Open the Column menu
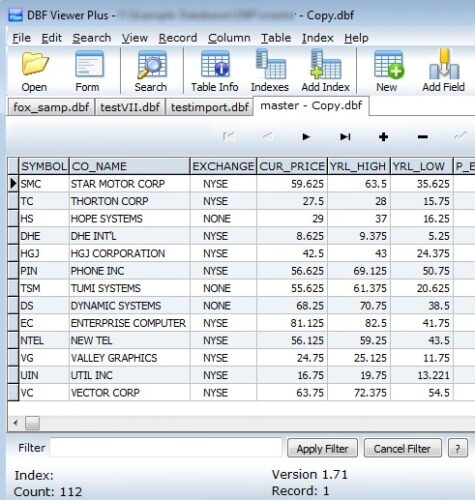 (x=229, y=38)
